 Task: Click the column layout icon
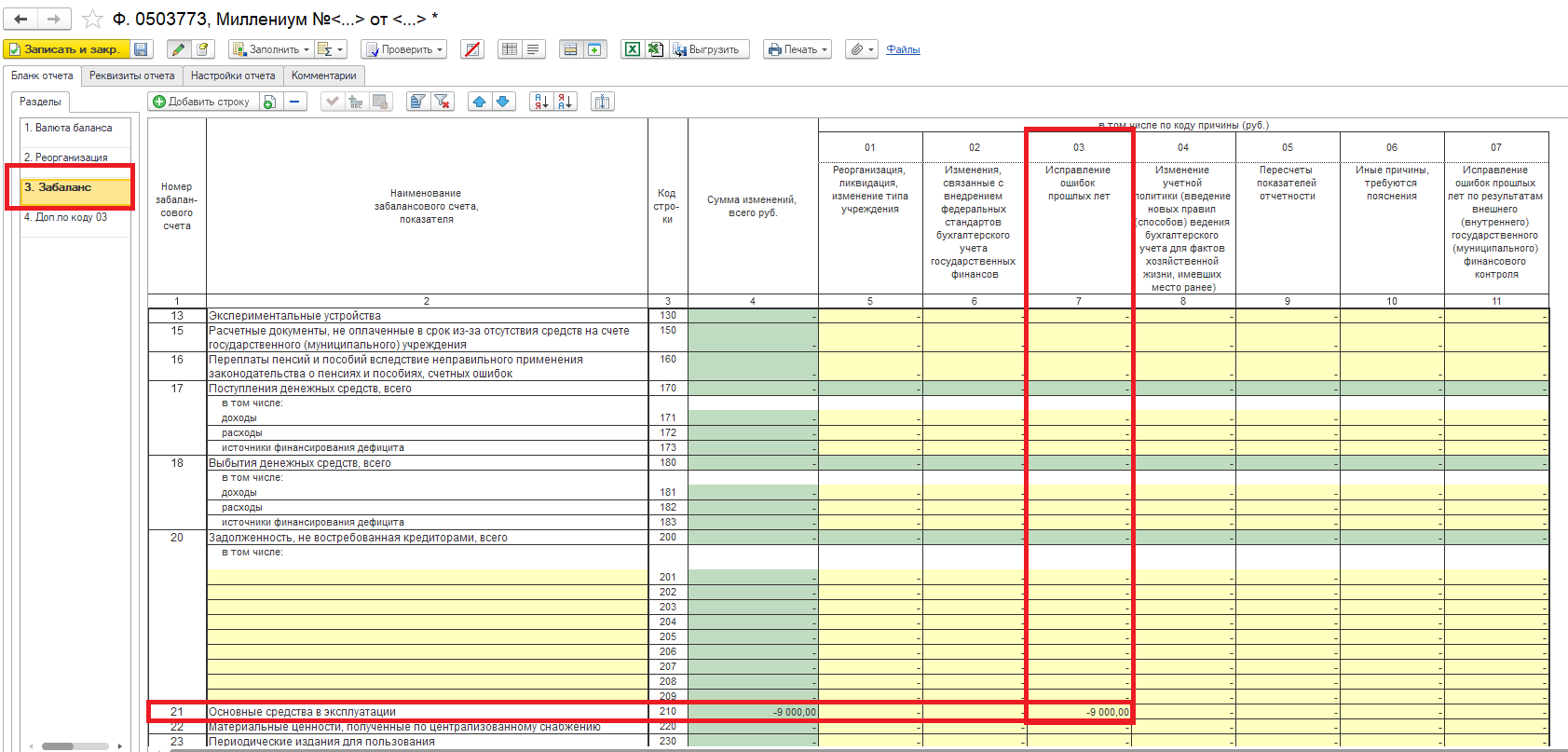tap(603, 102)
